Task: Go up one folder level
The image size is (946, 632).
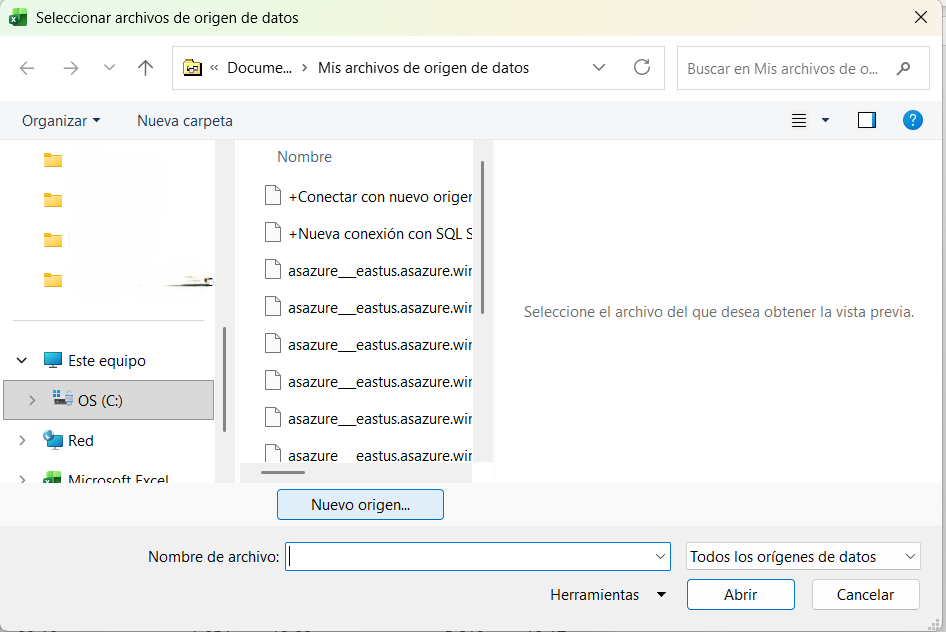Action: coord(146,68)
